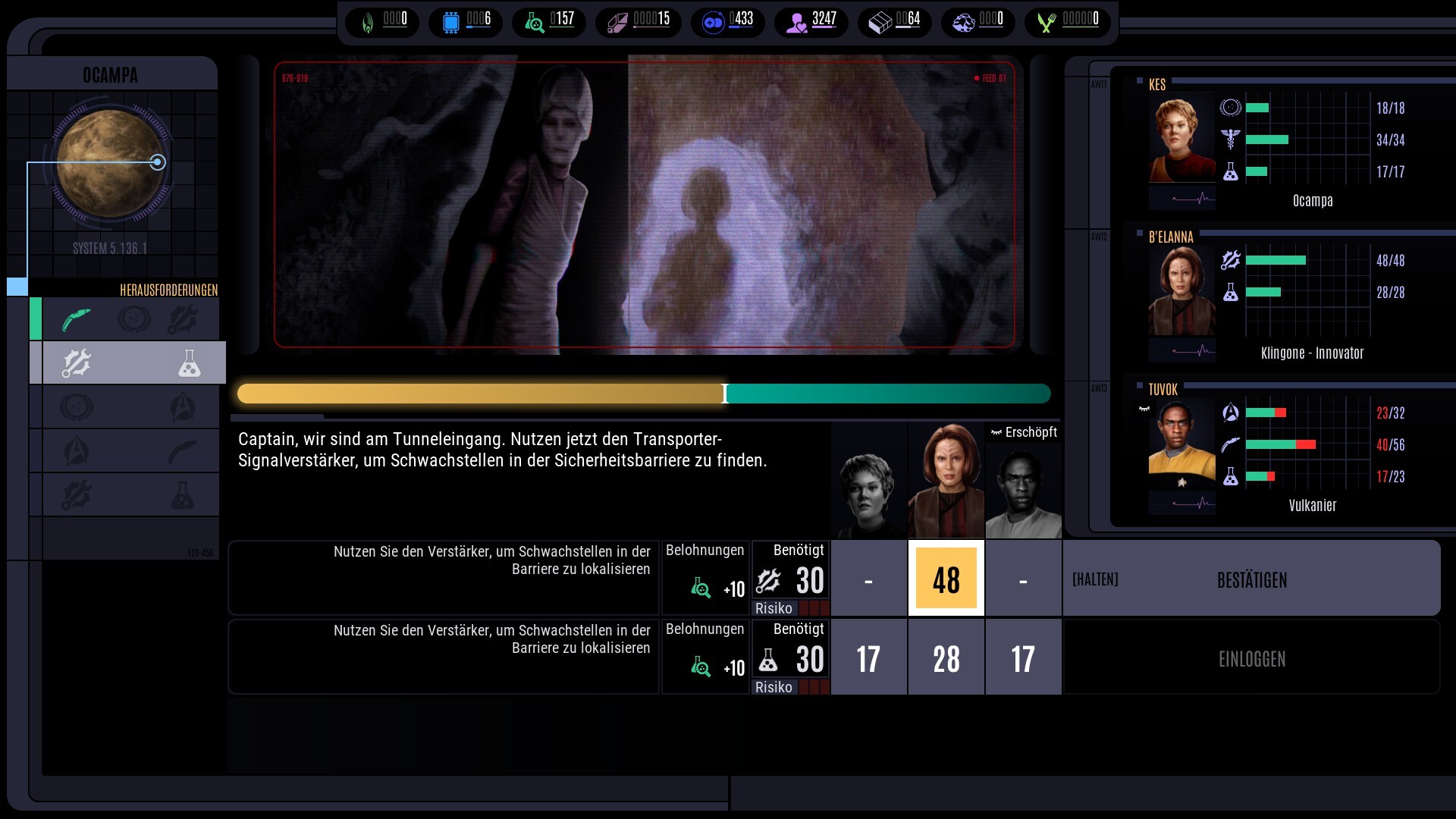Click the HERAUSFORDERUNGEN challenges heading
1456x819 pixels.
tap(168, 290)
